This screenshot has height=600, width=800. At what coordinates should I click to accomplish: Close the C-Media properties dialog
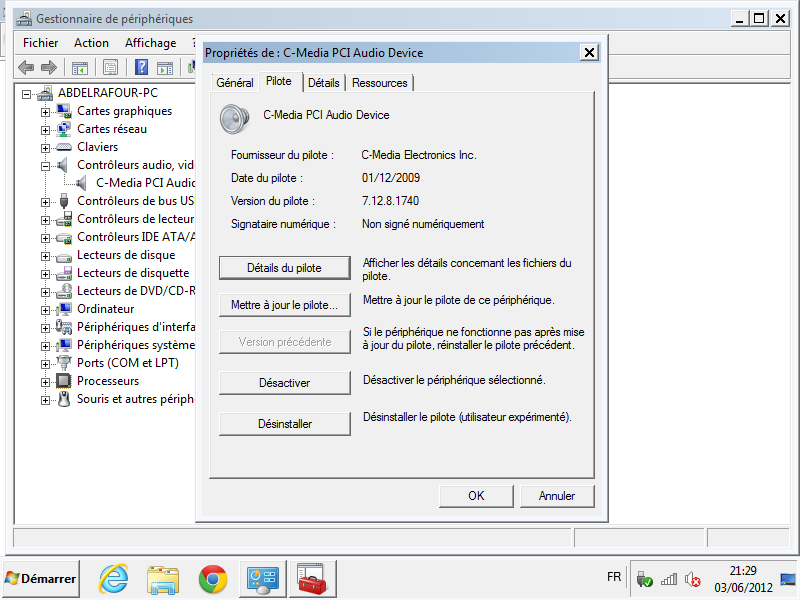click(589, 53)
